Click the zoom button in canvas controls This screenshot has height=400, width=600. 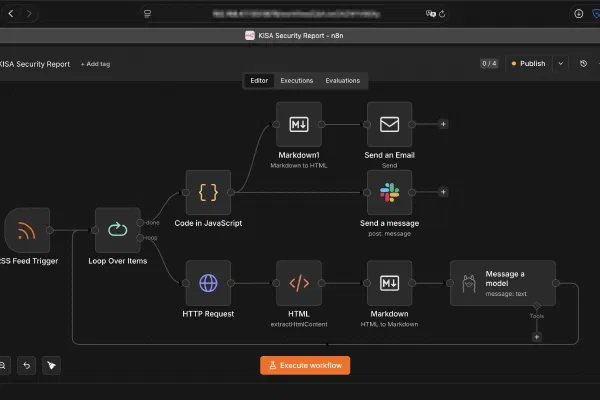[3, 366]
